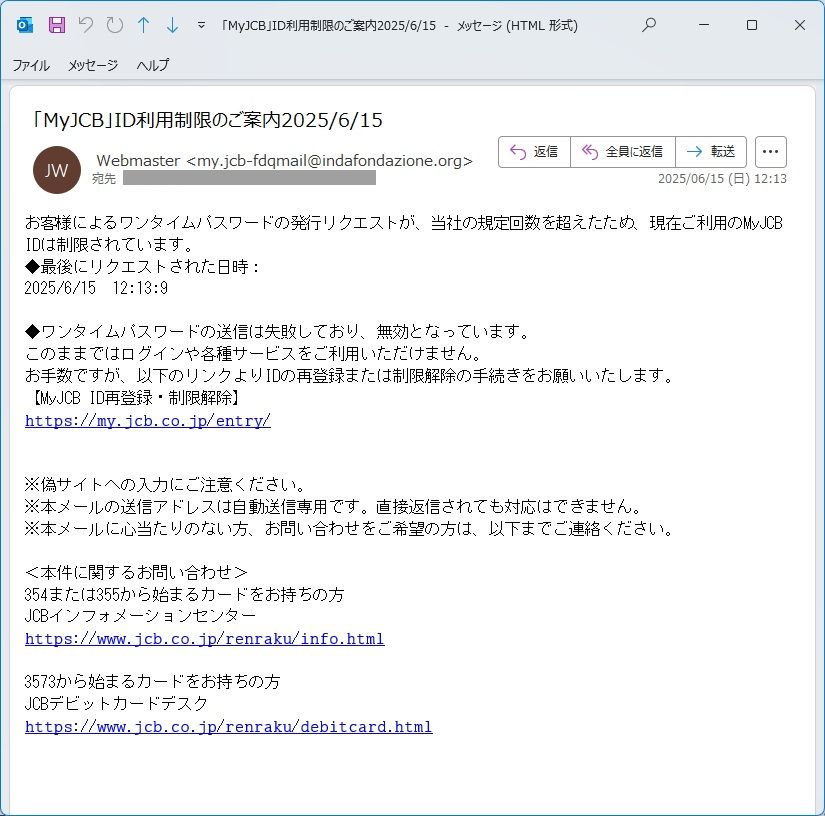
Task: Maximize the message window
Action: pos(752,25)
